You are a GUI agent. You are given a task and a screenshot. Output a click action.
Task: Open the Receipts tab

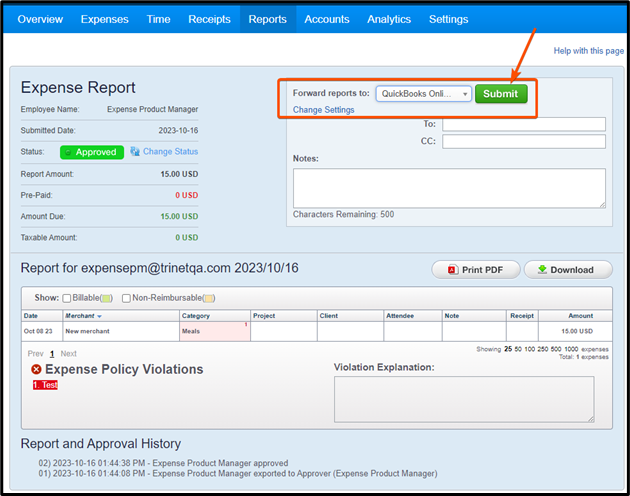pyautogui.click(x=209, y=19)
